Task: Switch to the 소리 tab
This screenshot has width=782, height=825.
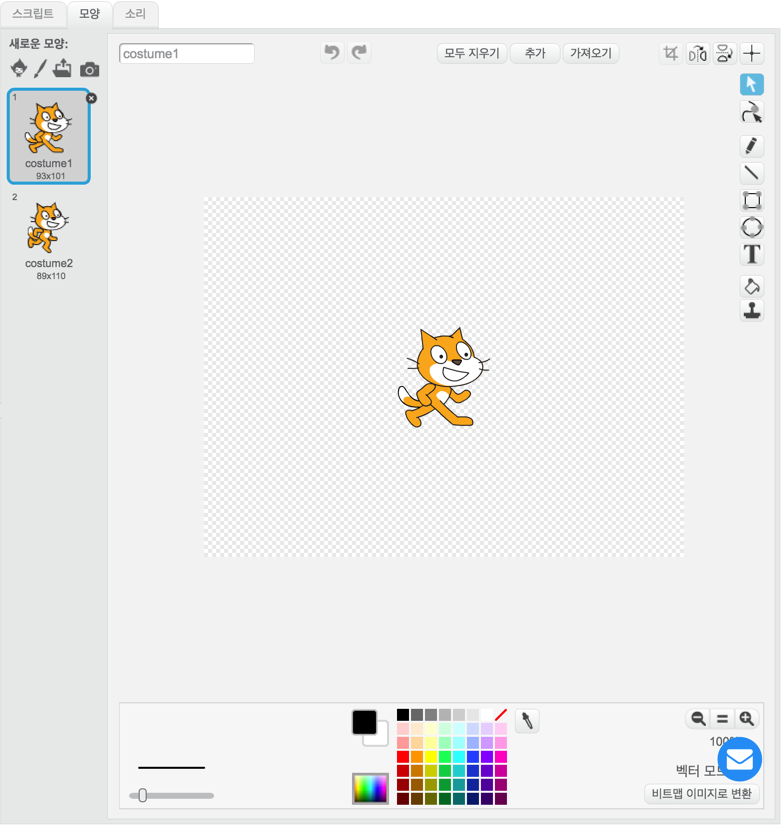Action: point(135,14)
